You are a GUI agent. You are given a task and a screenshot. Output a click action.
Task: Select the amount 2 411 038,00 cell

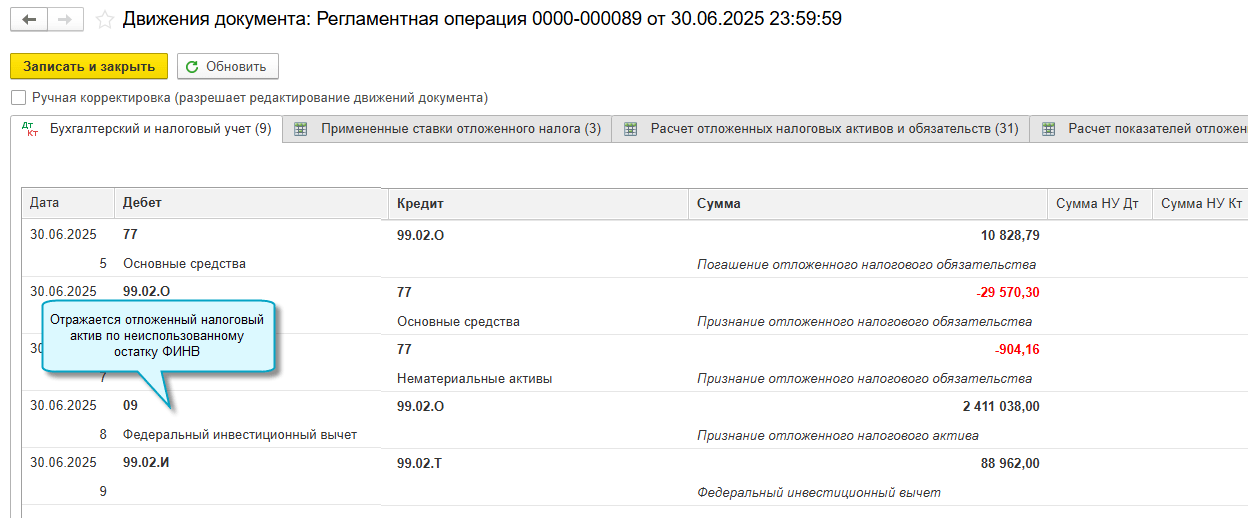point(1000,406)
